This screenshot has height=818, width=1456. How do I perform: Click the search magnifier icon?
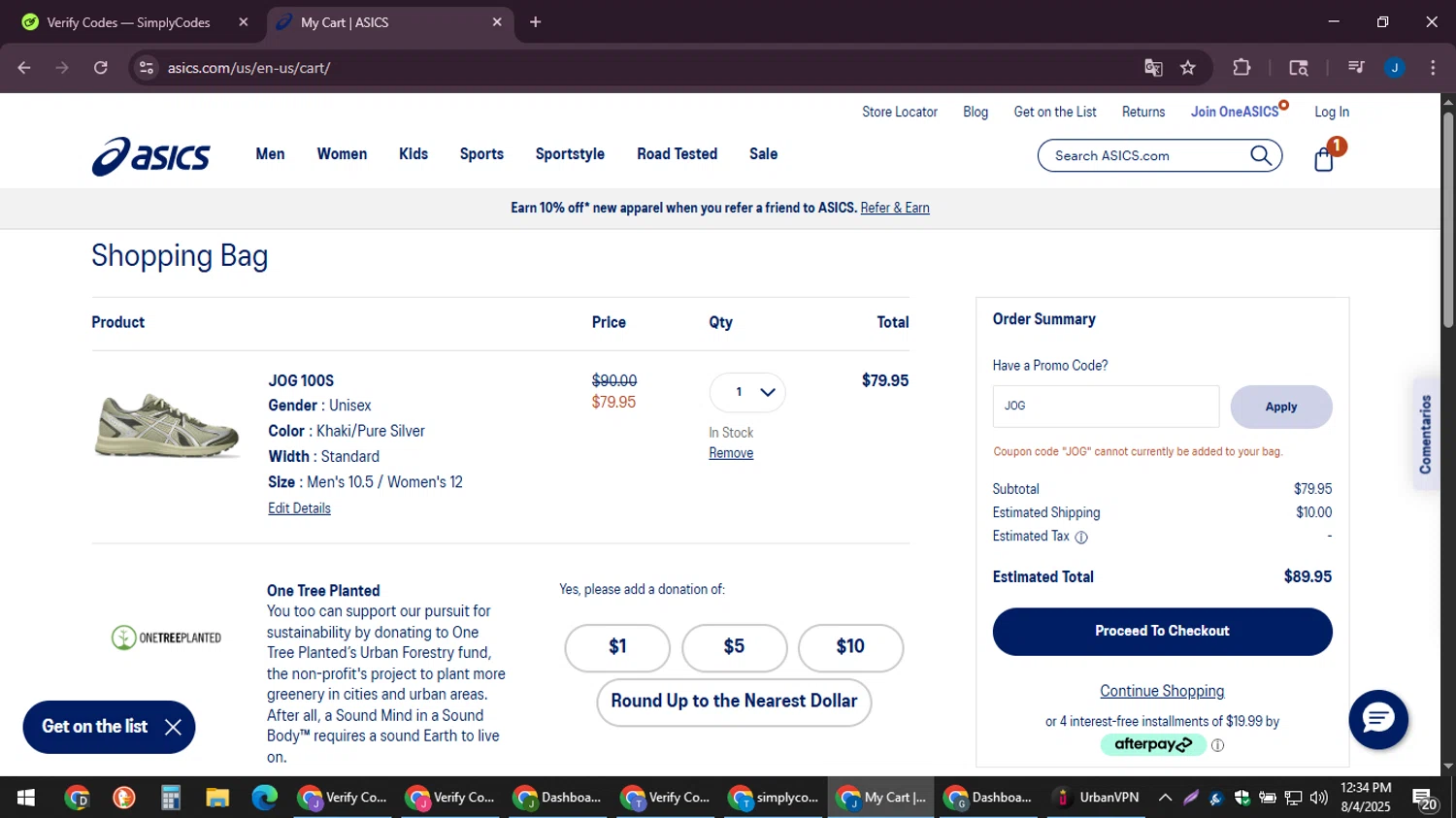pos(1260,155)
